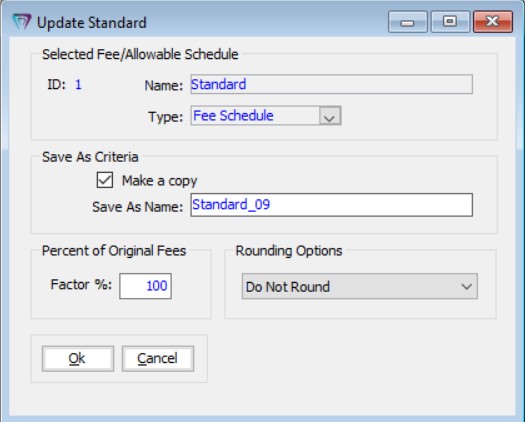The image size is (525, 422).
Task: Select the Fee Schedule text in Type combo
Action: (233, 116)
